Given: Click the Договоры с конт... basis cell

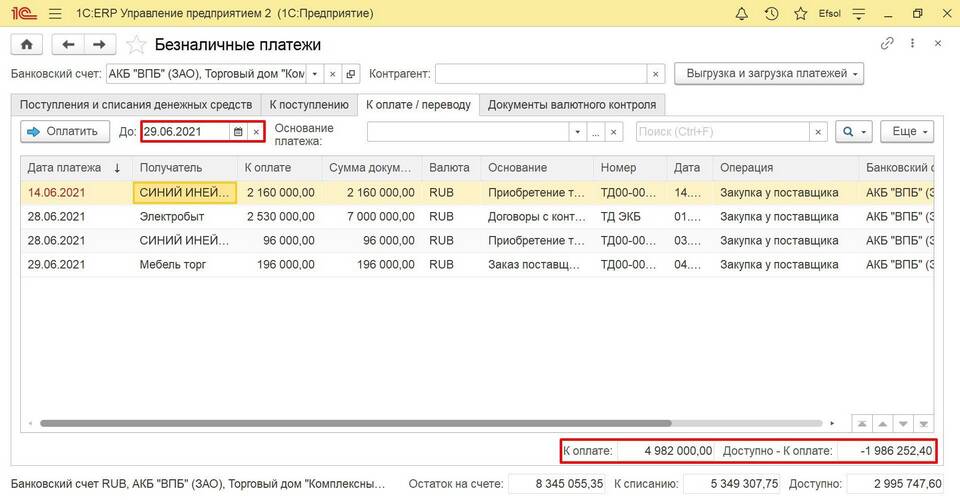Looking at the screenshot, I should click(x=537, y=217).
